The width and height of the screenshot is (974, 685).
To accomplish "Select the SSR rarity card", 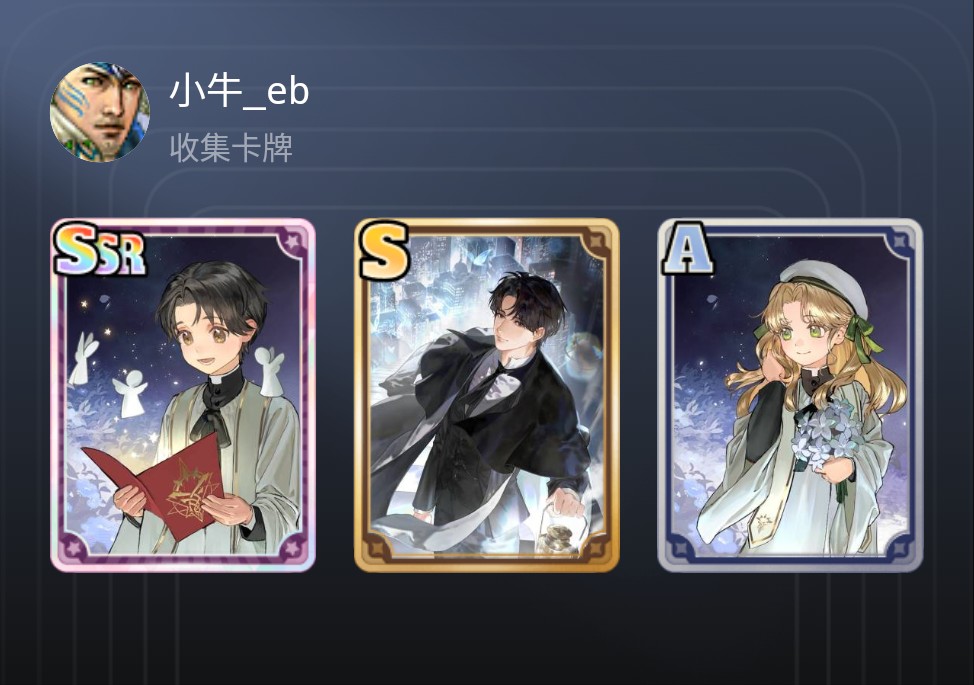I will tap(183, 395).
